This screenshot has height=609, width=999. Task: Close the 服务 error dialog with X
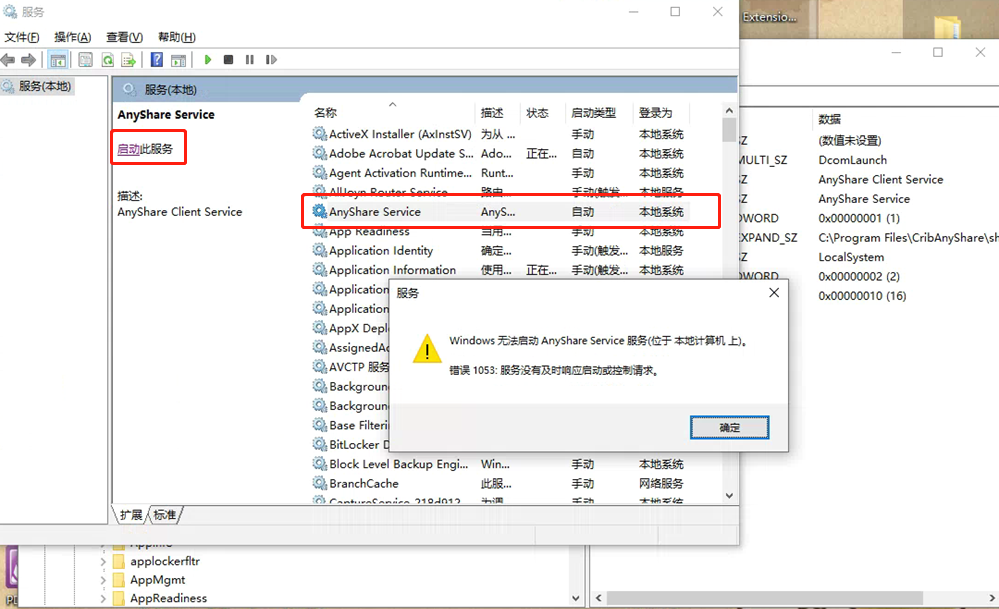774,292
